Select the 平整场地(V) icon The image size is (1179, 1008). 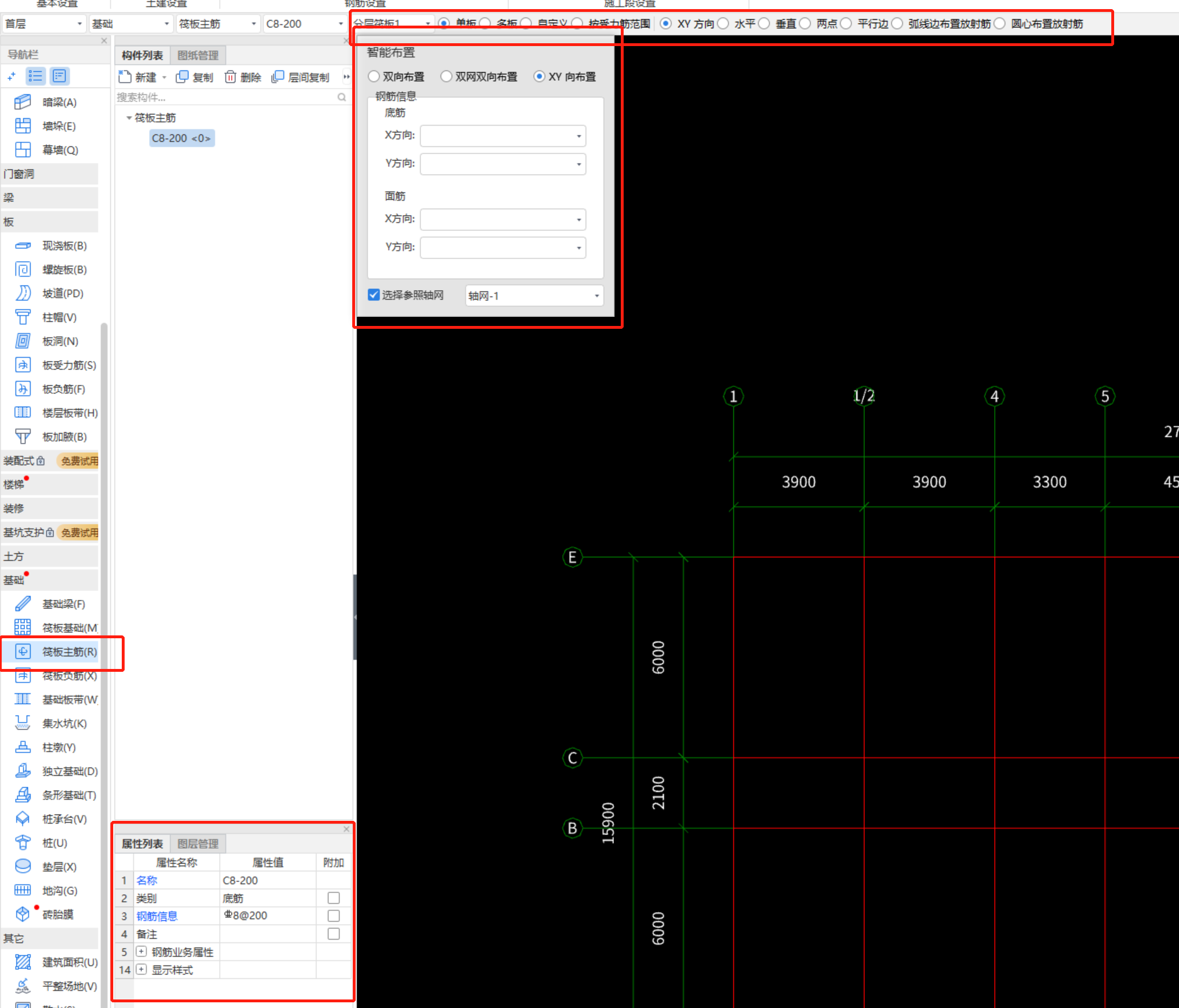point(23,986)
